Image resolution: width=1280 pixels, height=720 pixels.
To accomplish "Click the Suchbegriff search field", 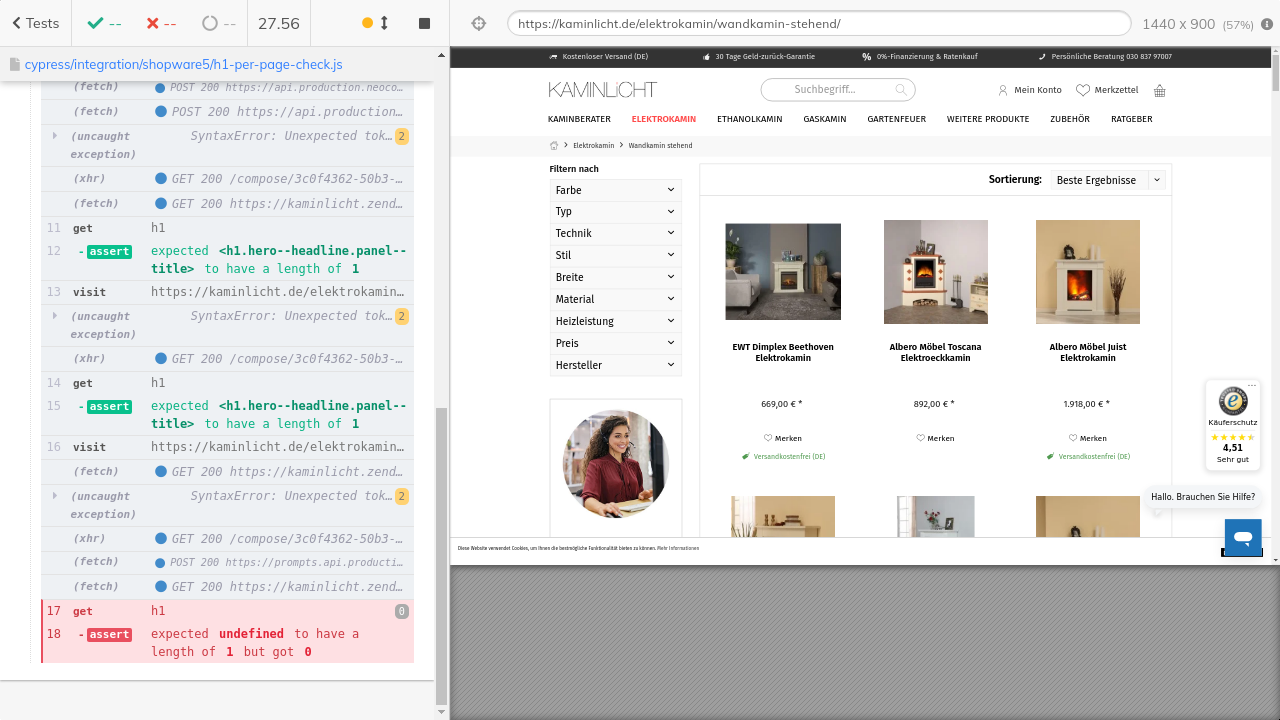I will click(x=828, y=90).
